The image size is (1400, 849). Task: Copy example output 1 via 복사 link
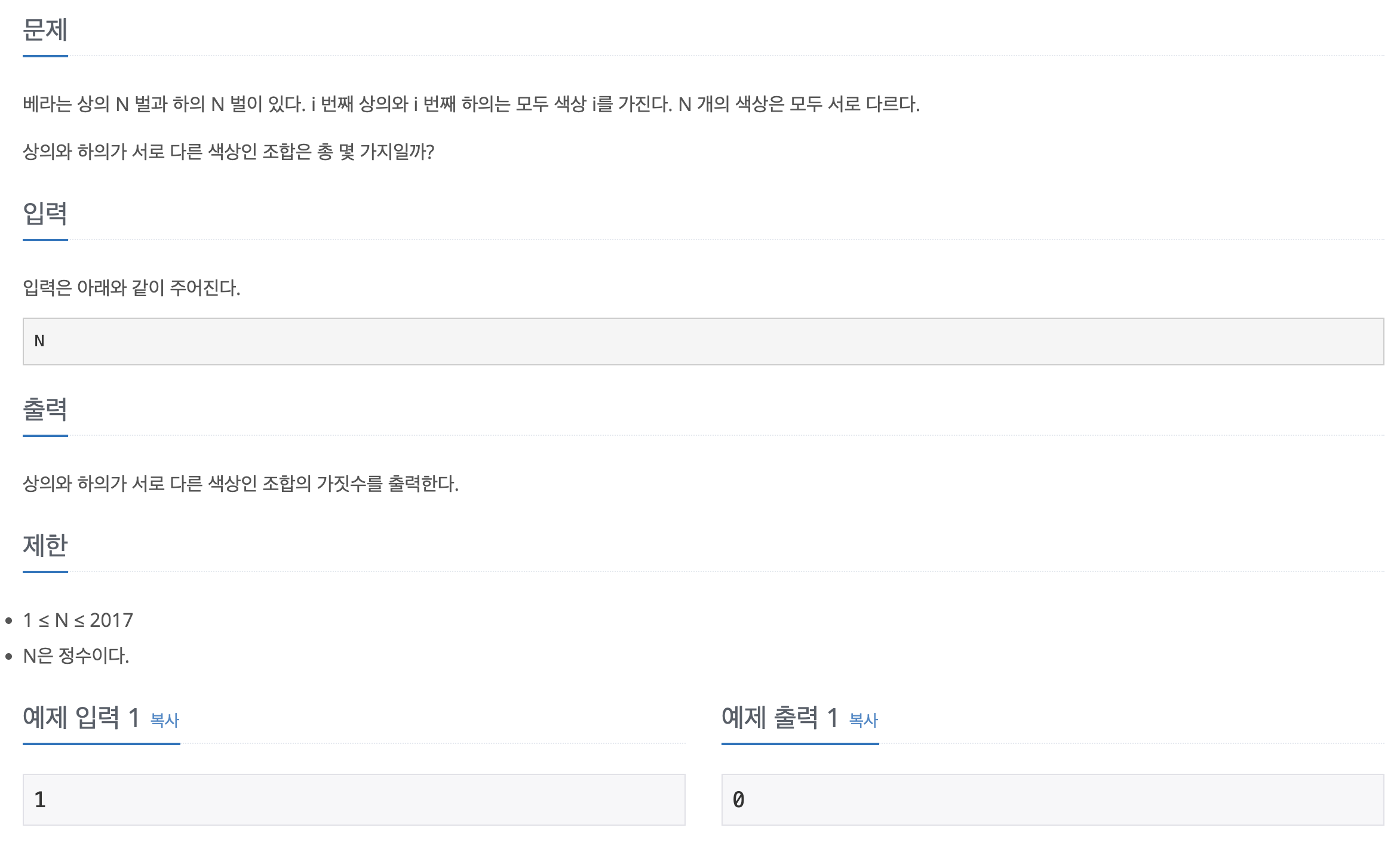[864, 720]
